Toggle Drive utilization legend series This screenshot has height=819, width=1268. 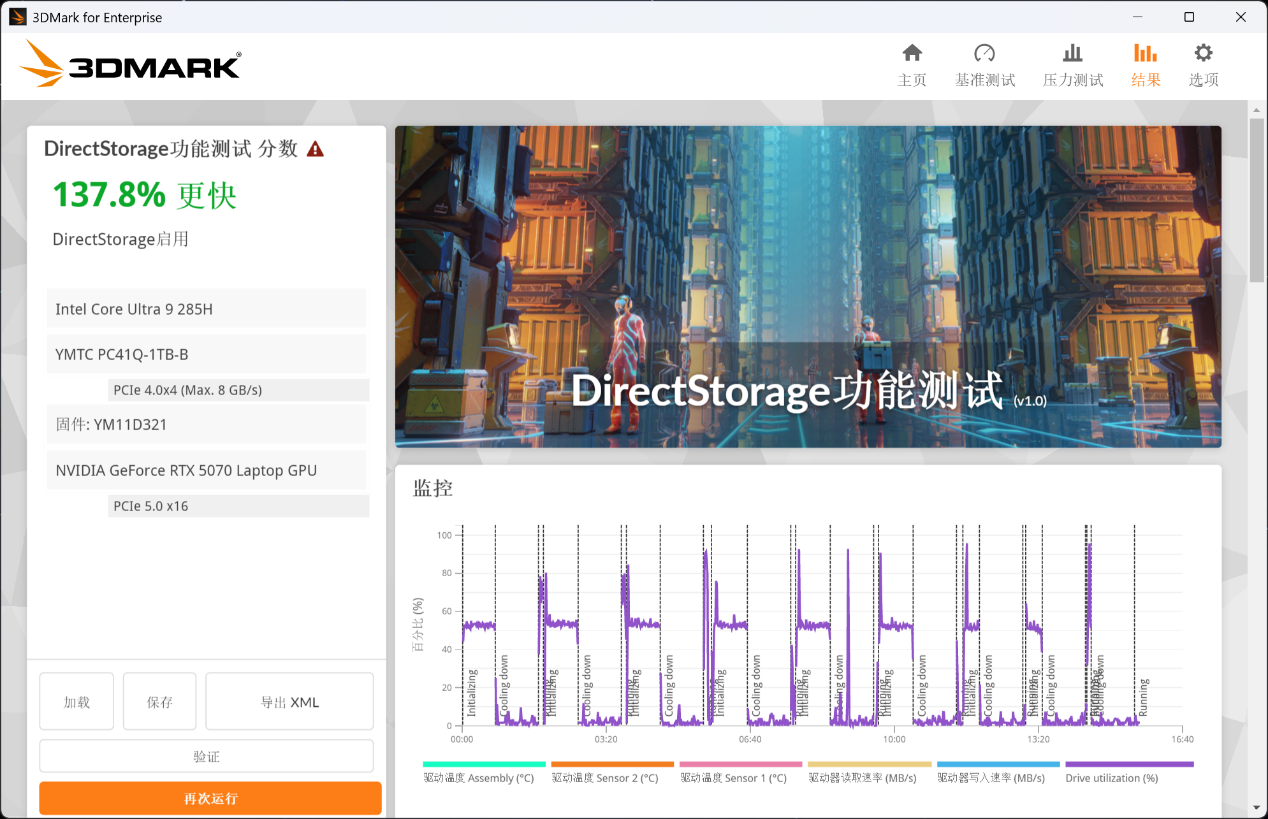point(1129,772)
